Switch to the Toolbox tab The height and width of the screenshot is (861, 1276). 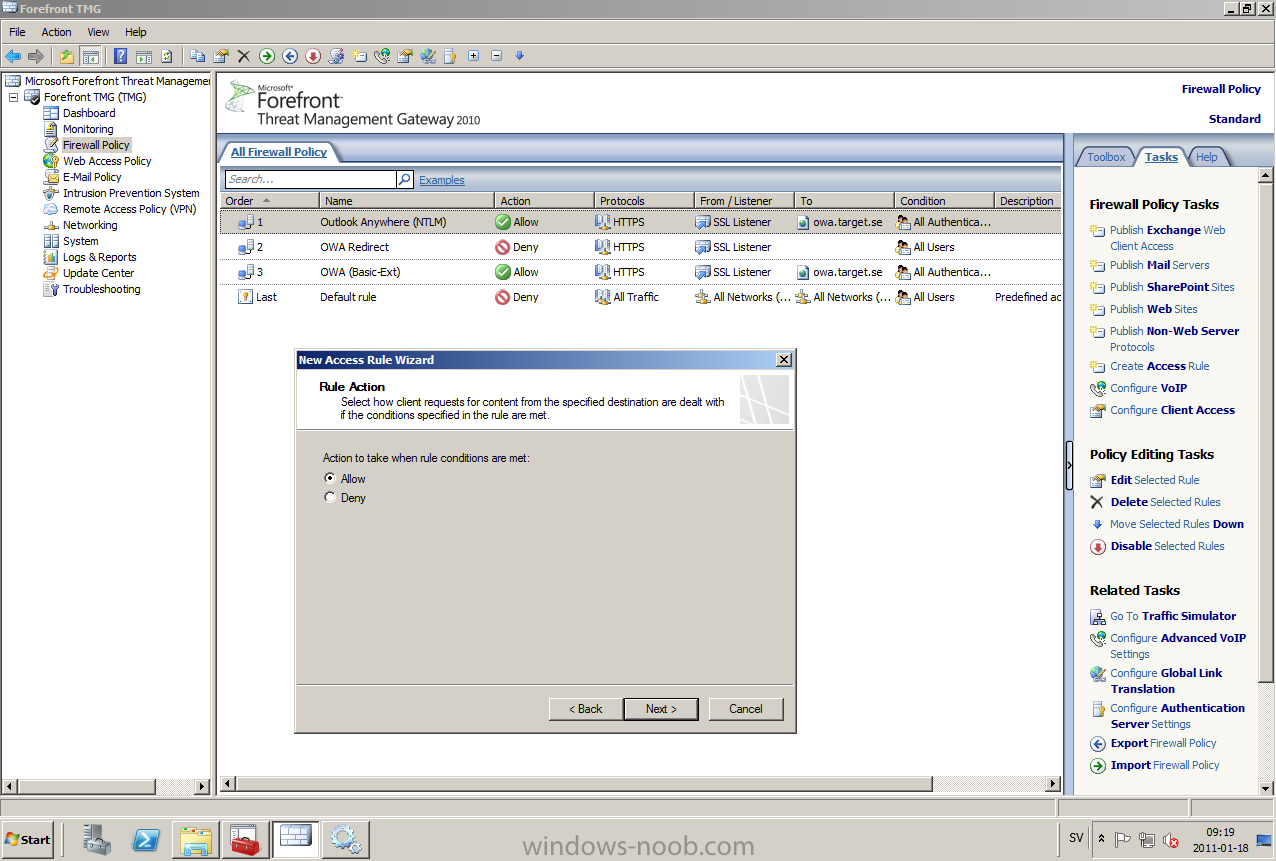click(1106, 157)
